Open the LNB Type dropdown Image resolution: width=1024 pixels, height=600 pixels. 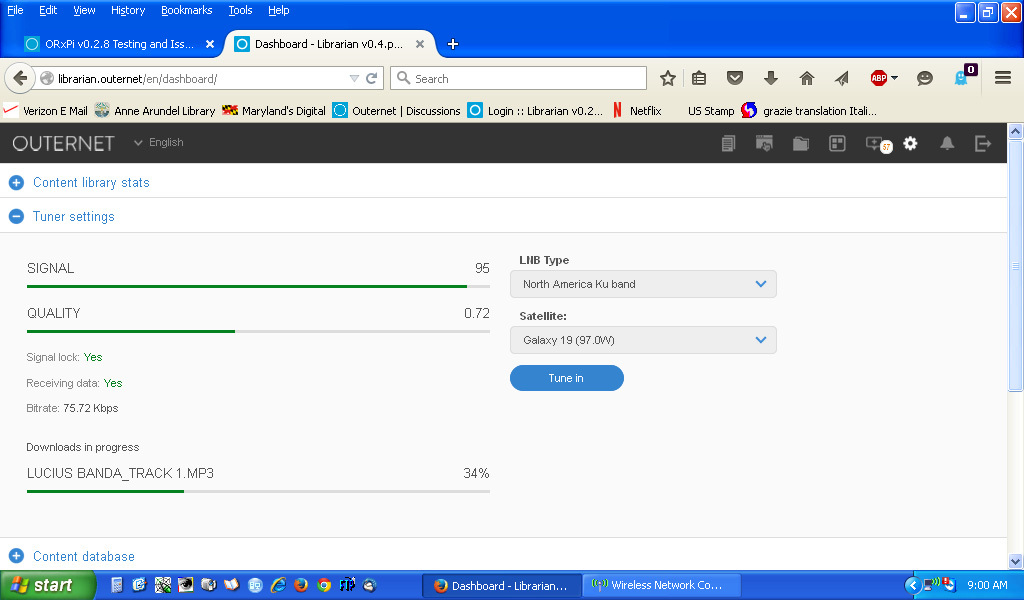[x=643, y=284]
